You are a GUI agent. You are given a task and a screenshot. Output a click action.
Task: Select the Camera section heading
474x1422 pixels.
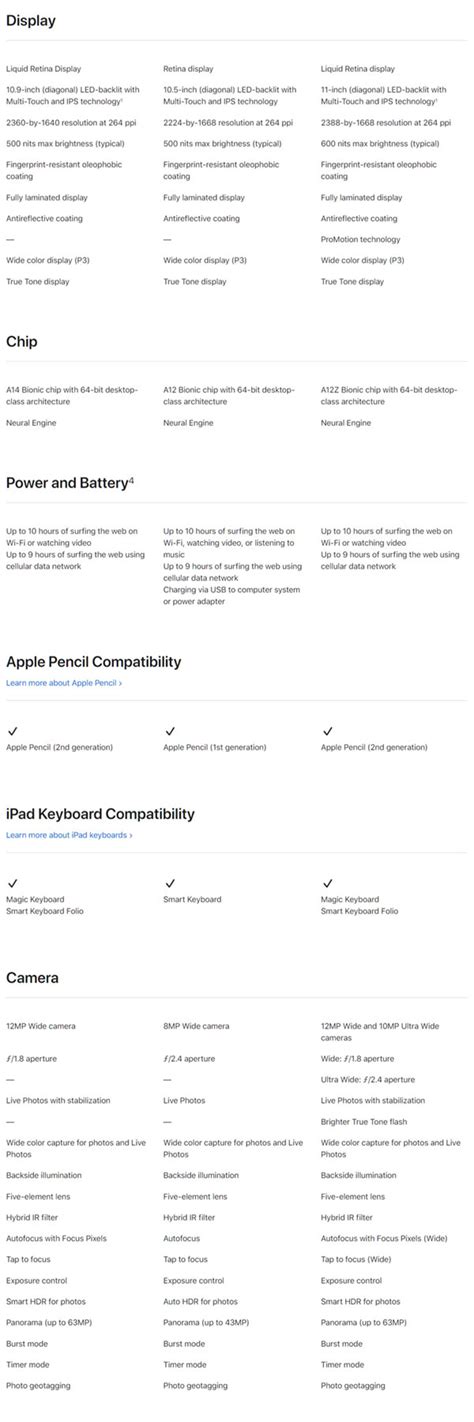pyautogui.click(x=32, y=978)
